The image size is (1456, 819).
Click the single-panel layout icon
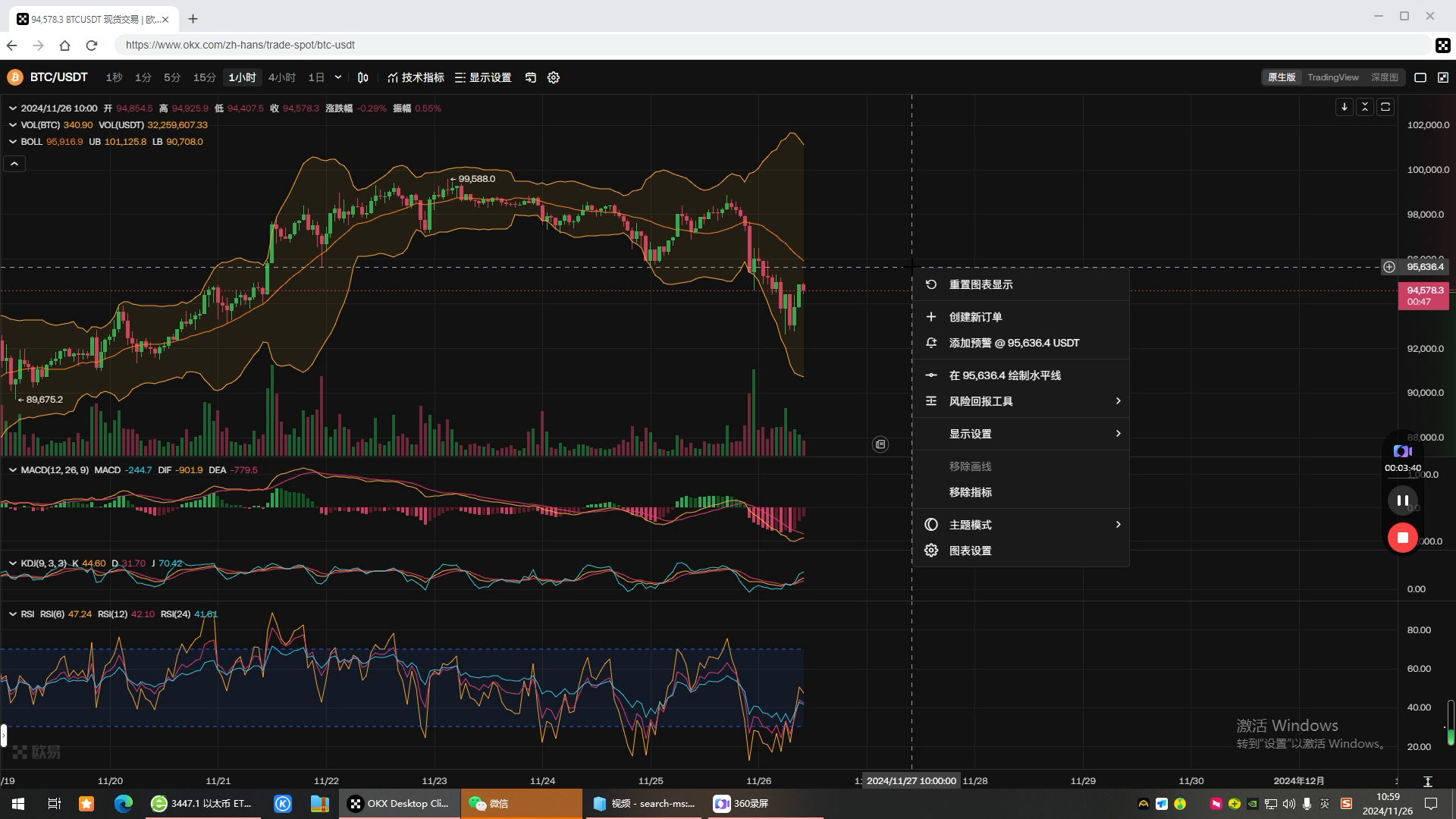(x=1420, y=77)
